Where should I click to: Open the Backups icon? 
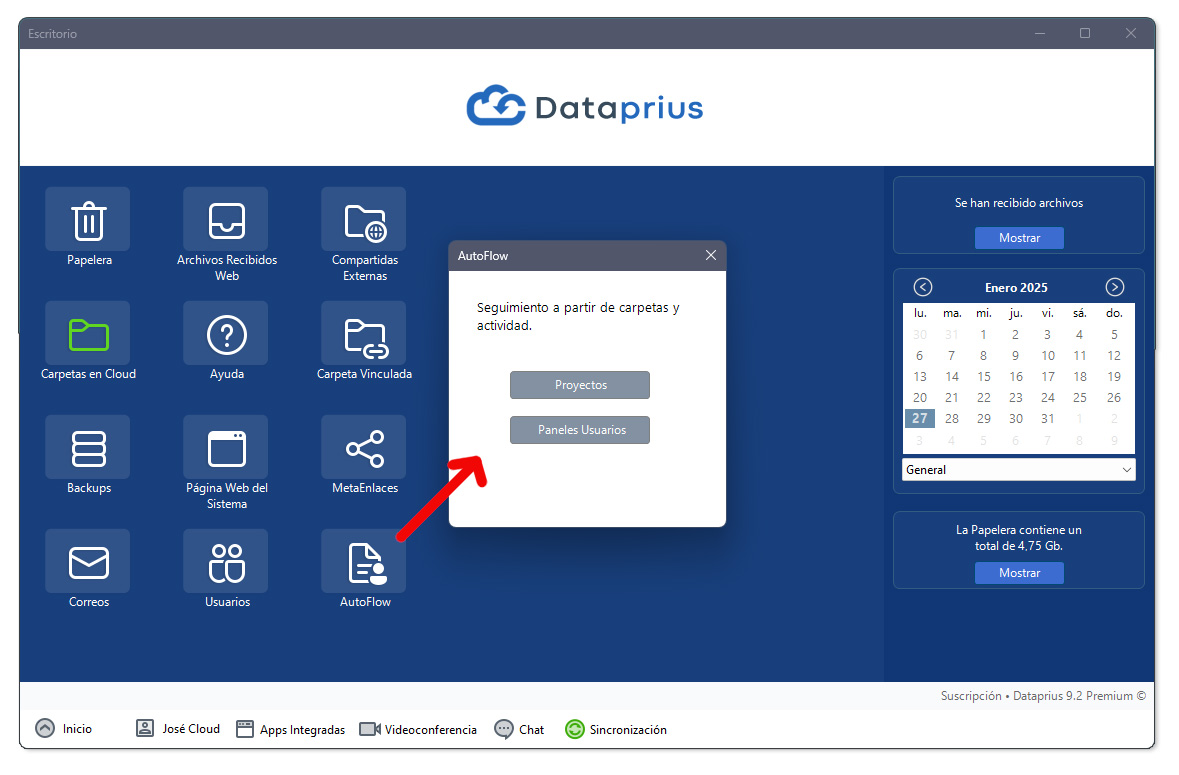click(x=88, y=447)
